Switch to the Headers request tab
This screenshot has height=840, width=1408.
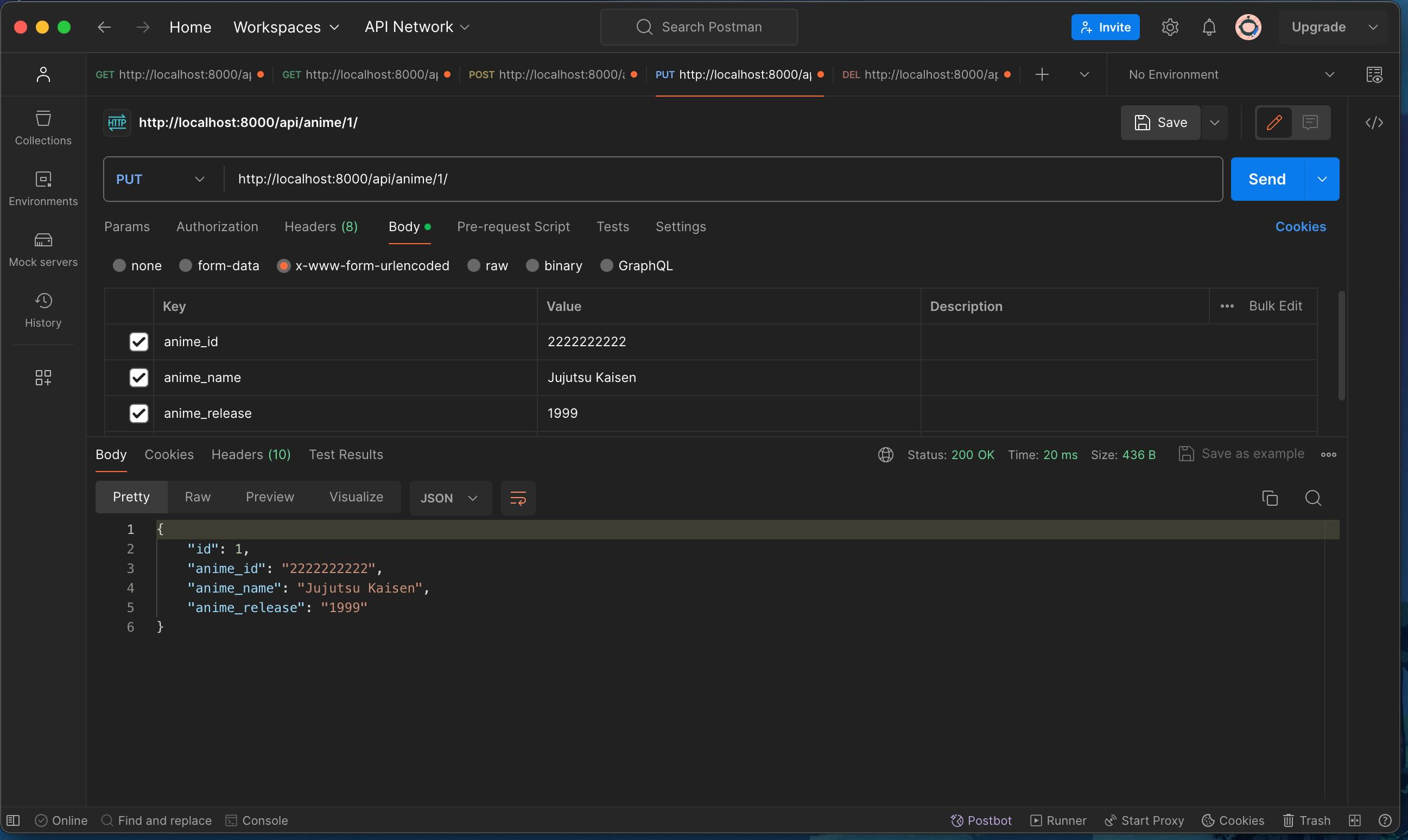pos(321,226)
